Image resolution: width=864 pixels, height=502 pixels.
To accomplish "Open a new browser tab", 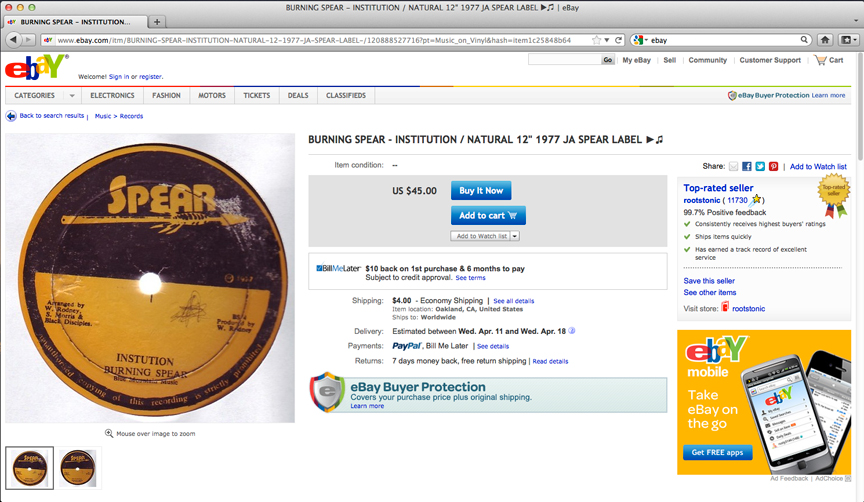I will pyautogui.click(x=157, y=21).
